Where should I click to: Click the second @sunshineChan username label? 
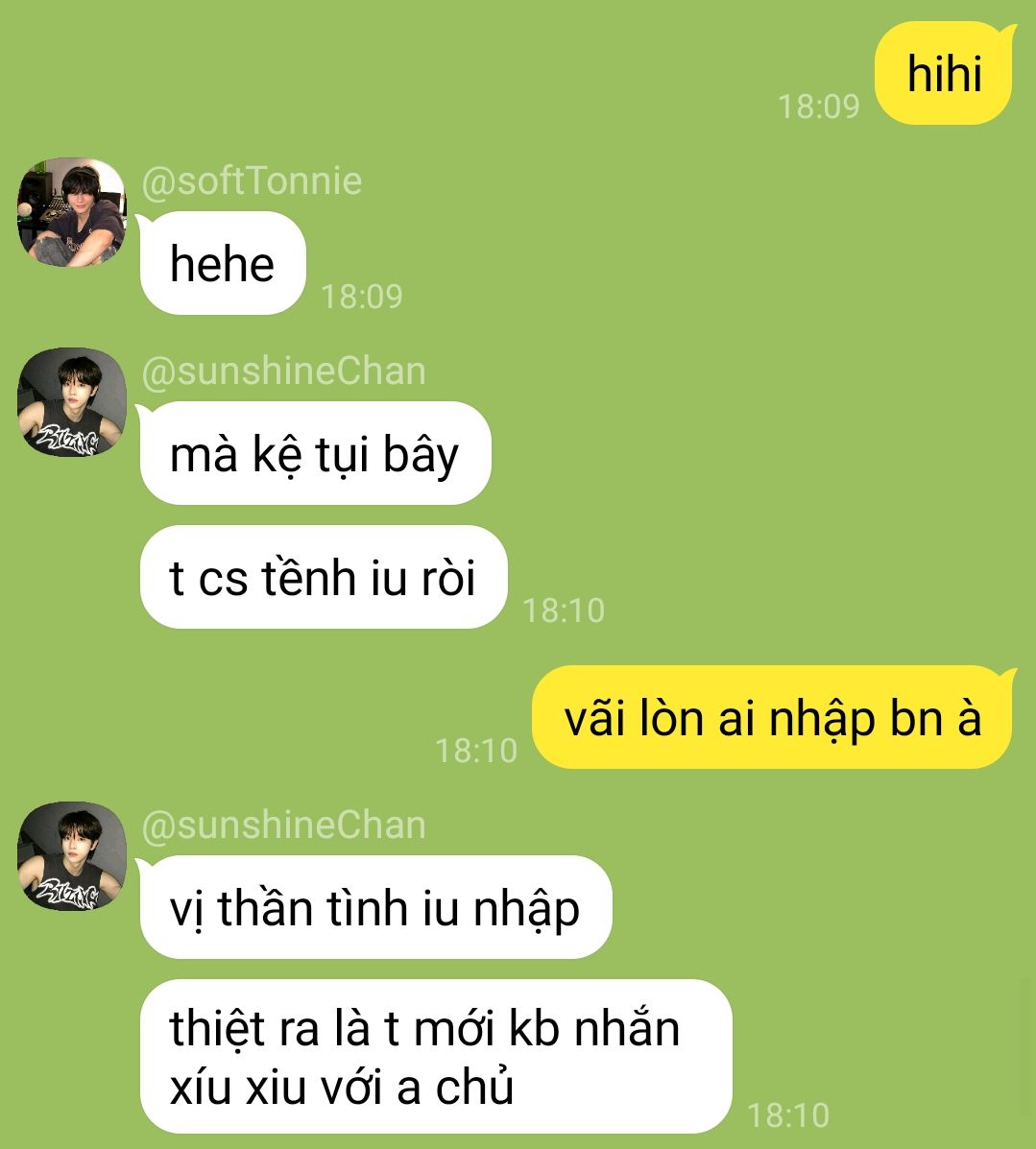284,826
